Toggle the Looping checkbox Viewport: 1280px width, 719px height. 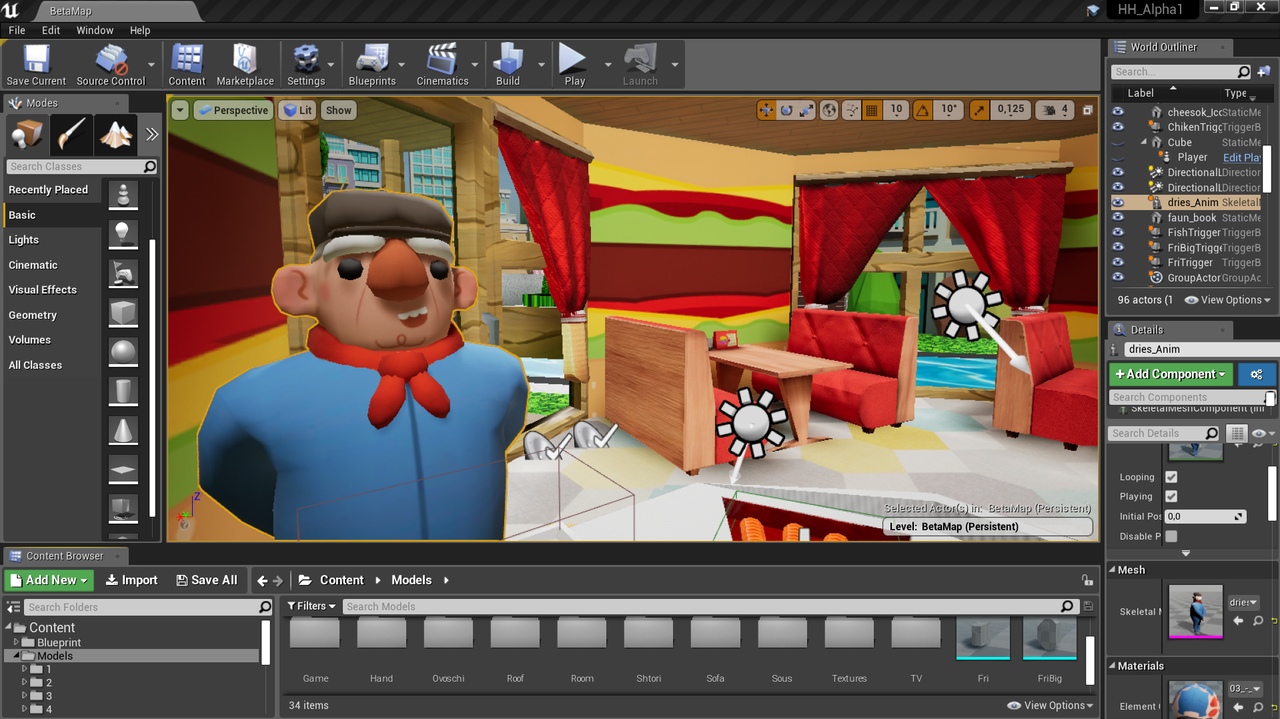coord(1171,477)
